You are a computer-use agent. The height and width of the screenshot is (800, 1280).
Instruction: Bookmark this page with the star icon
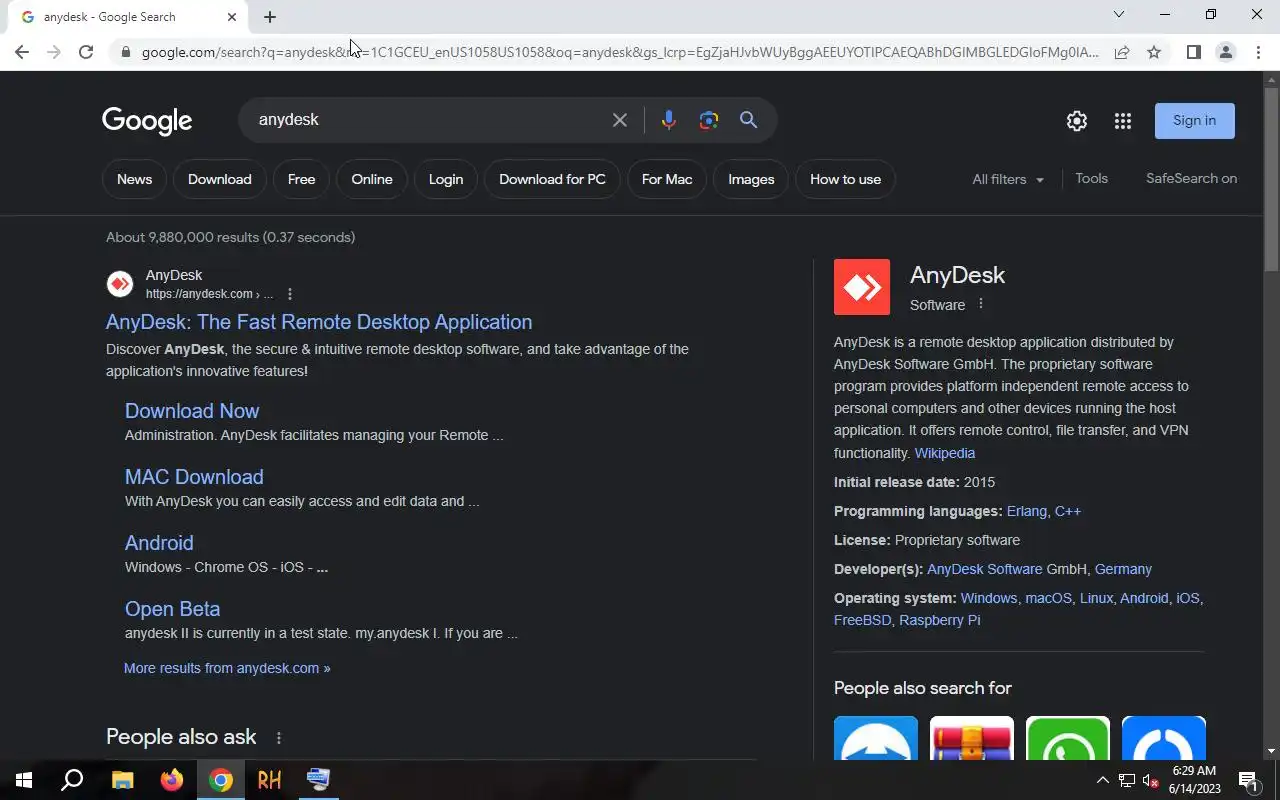tap(1154, 52)
